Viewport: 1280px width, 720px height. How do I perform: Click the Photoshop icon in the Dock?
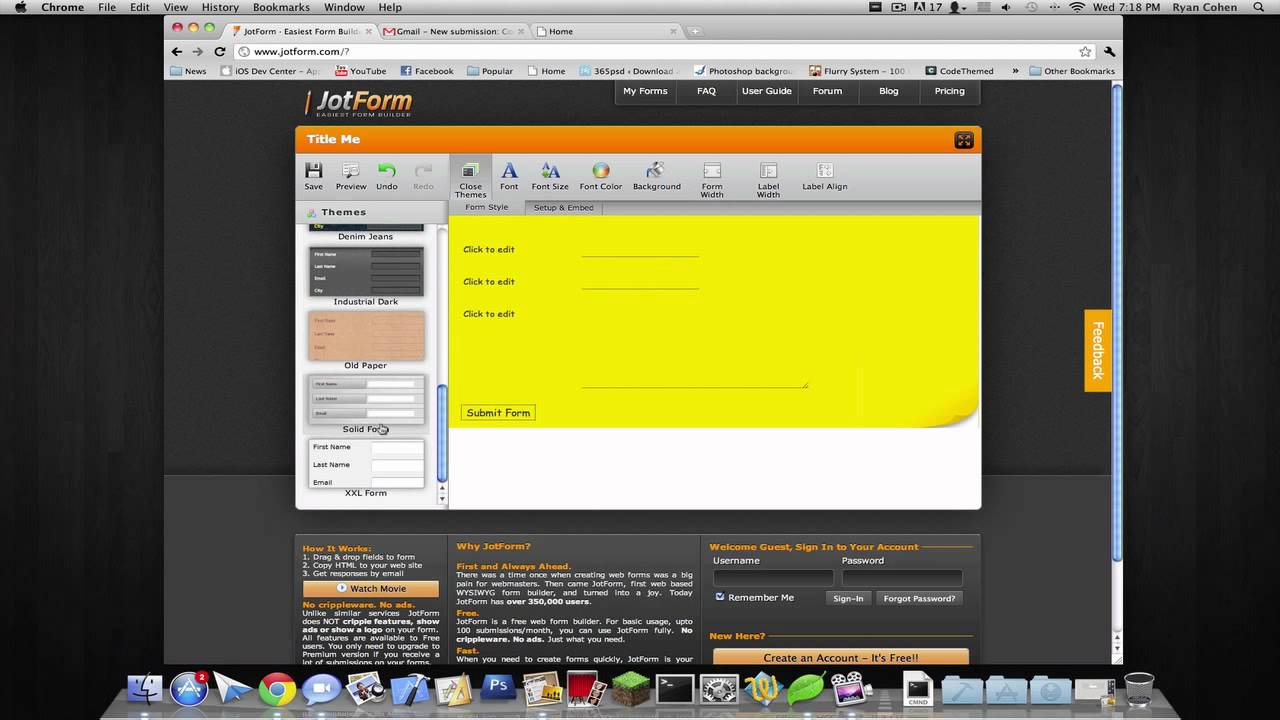497,688
